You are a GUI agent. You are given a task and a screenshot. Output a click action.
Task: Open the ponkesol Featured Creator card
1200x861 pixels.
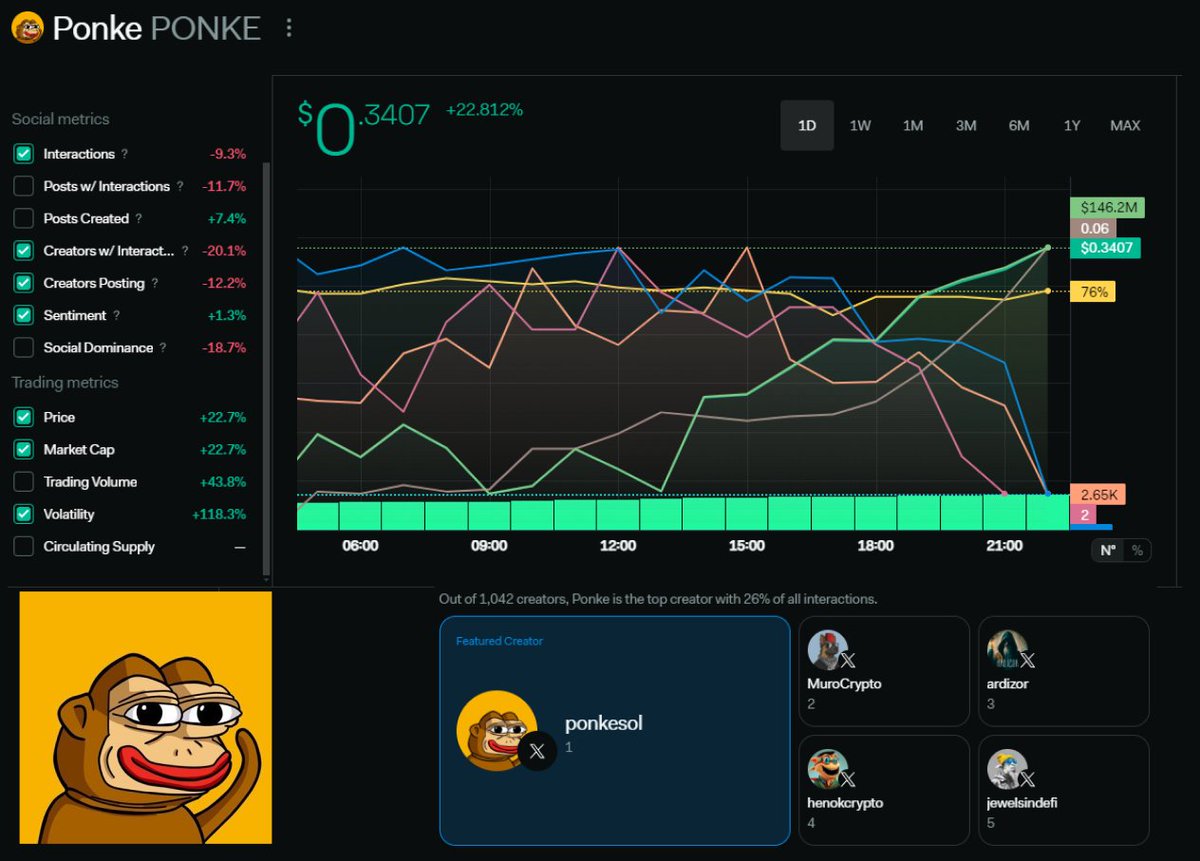615,730
